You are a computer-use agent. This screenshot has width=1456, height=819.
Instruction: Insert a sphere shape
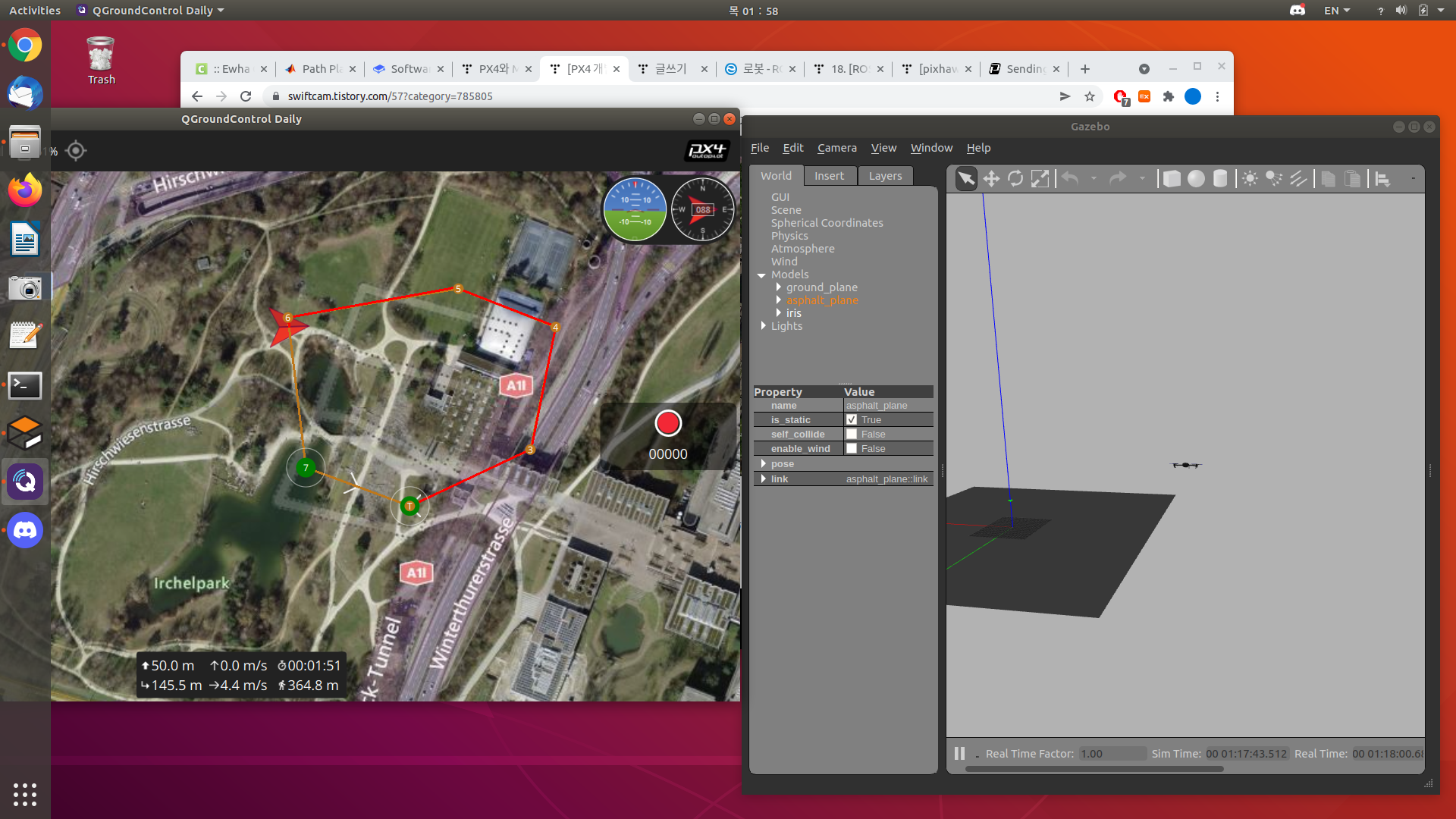1196,179
